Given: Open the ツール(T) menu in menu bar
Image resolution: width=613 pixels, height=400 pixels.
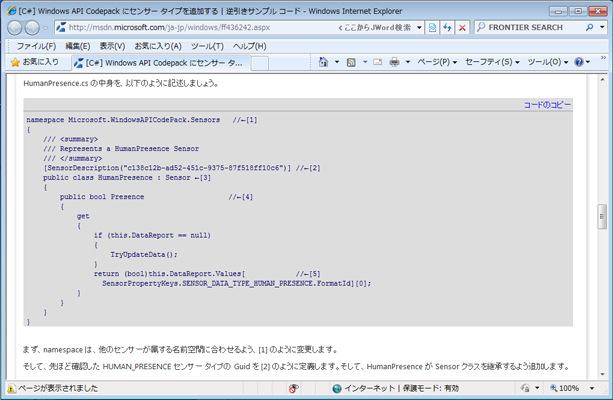Looking at the screenshot, I should tap(207, 46).
